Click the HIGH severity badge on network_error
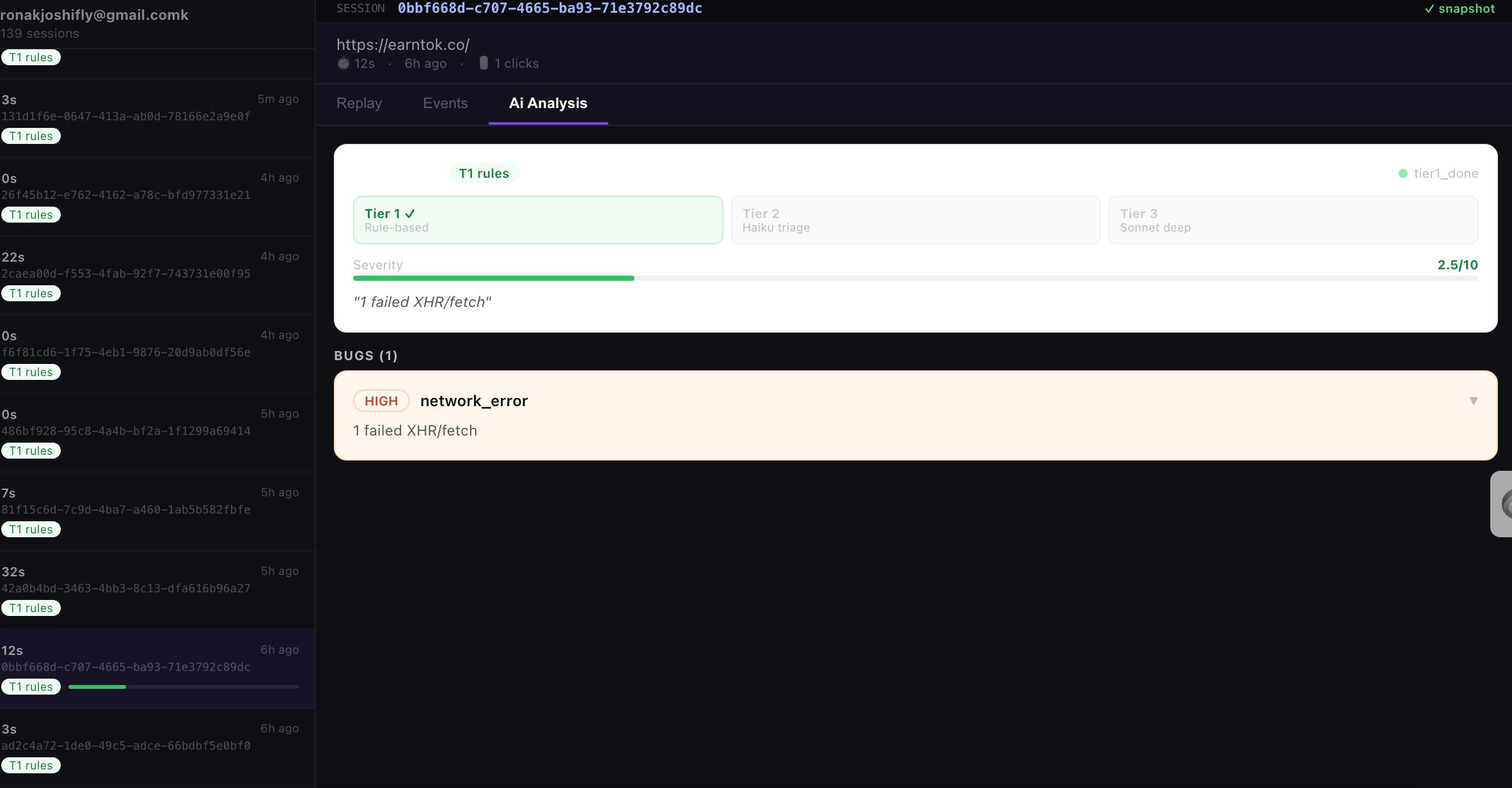Viewport: 1512px width, 788px height. 381,400
